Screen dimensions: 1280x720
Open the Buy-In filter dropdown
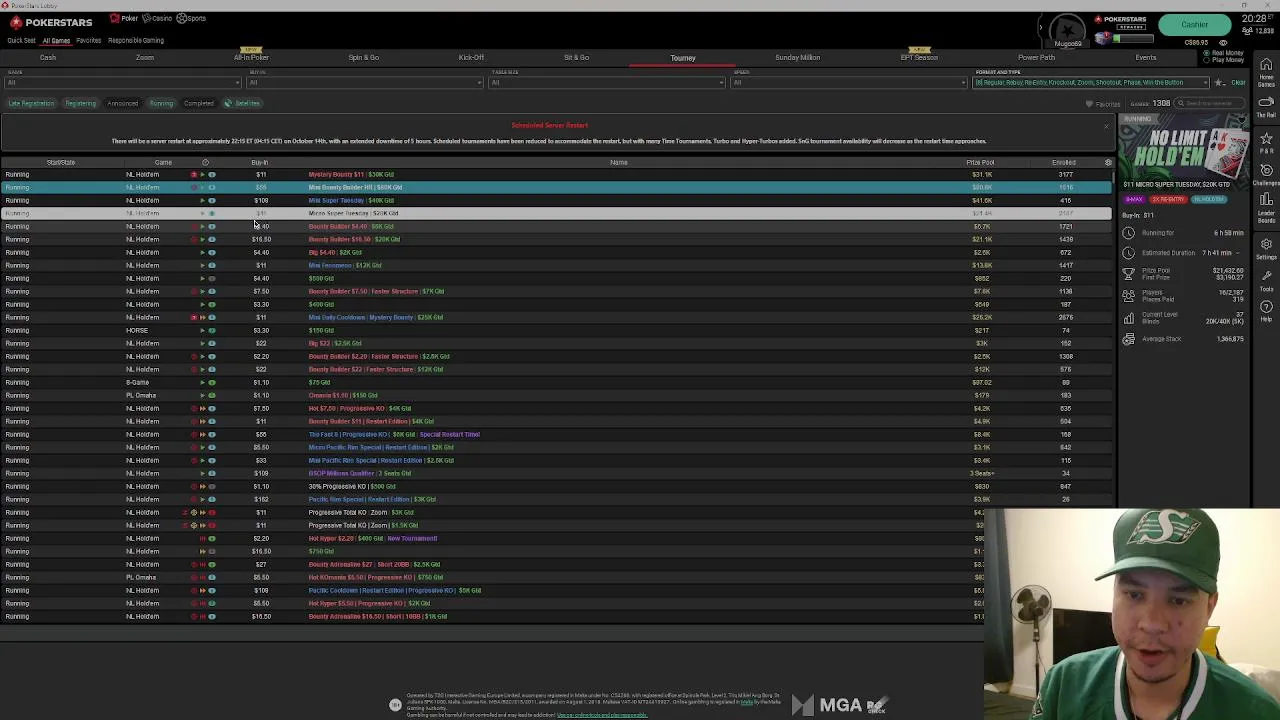(367, 83)
